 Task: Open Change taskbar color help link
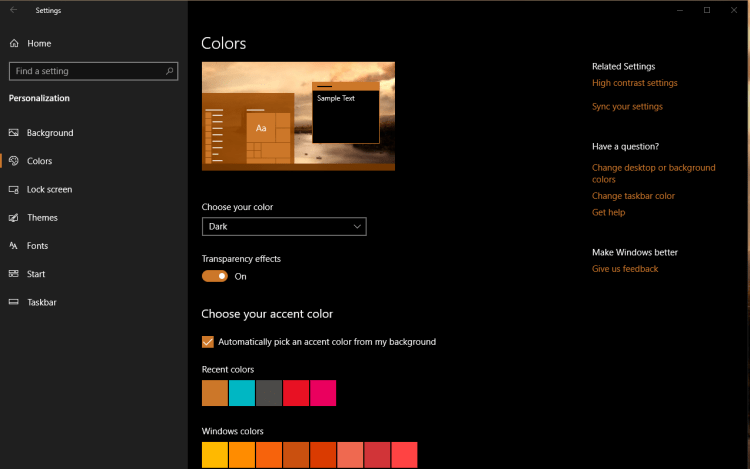633,196
